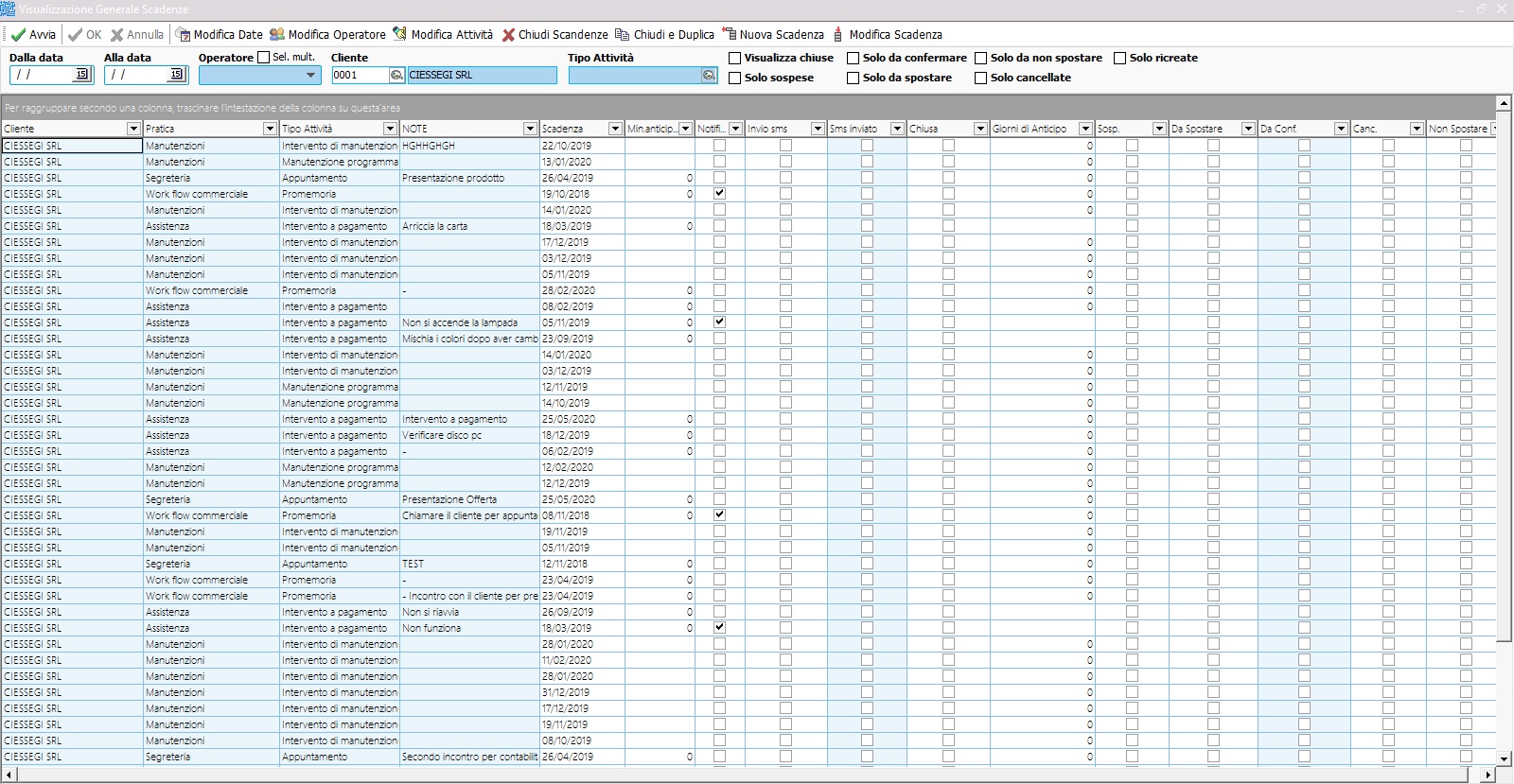Viewport: 1514px width, 784px height.
Task: Enable Solo da spostare filter
Action: coord(854,78)
